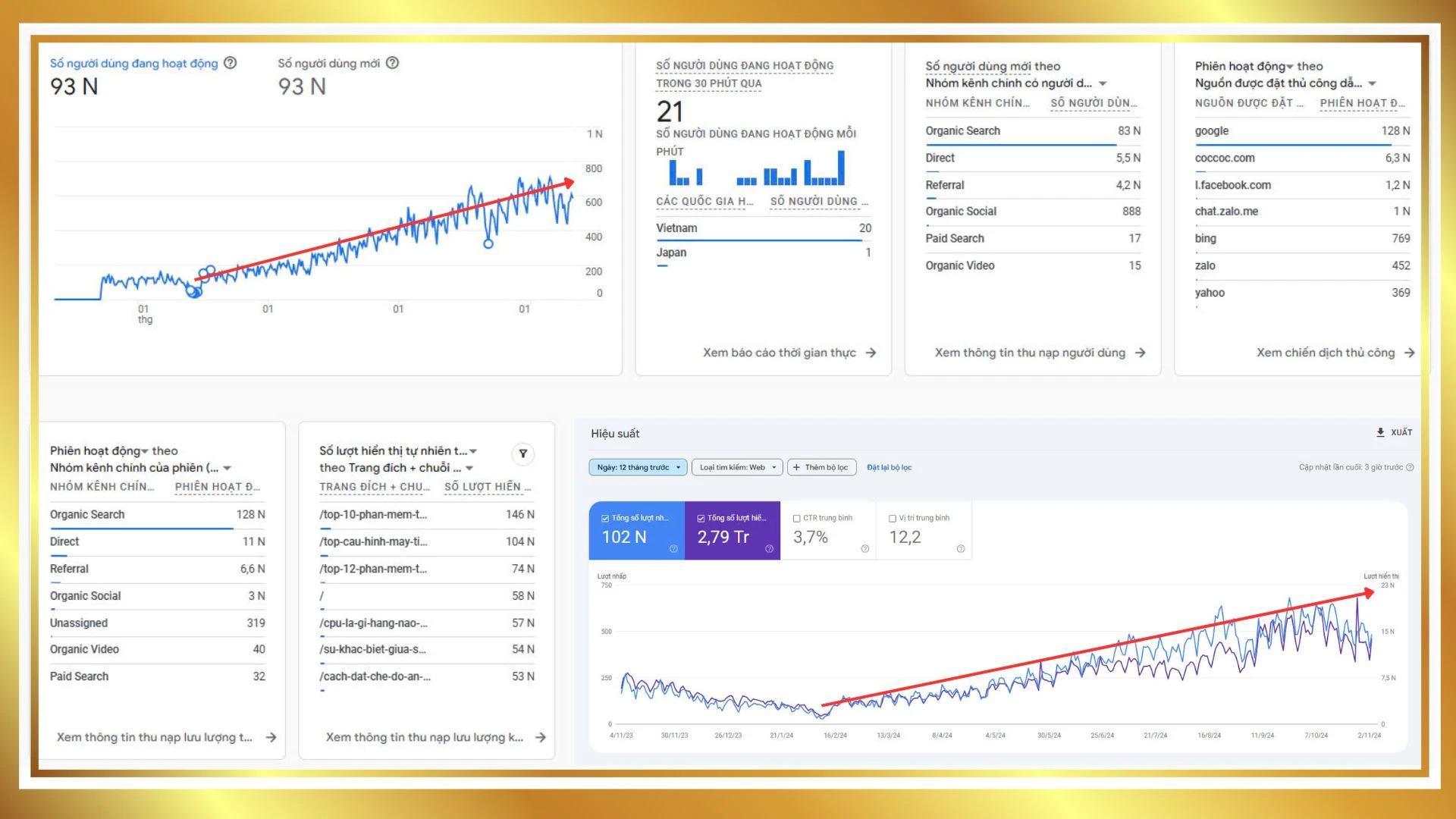The image size is (1456, 819).
Task: Click arrow icon next to Xem thông tin thu nạp lưu lượng t...
Action: point(271,737)
